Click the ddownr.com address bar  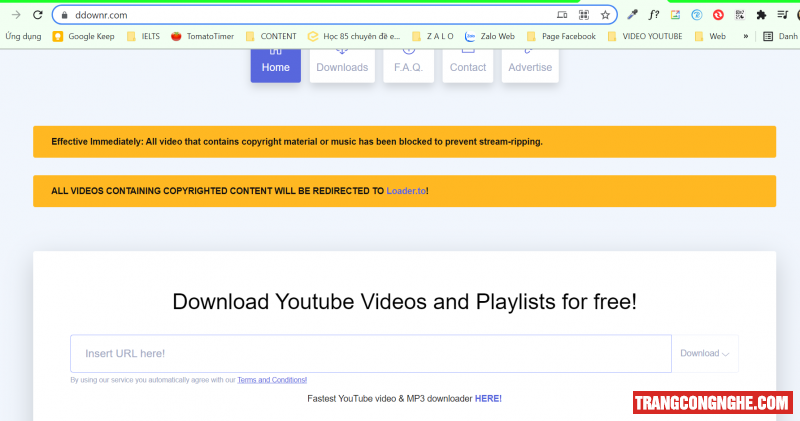point(334,15)
